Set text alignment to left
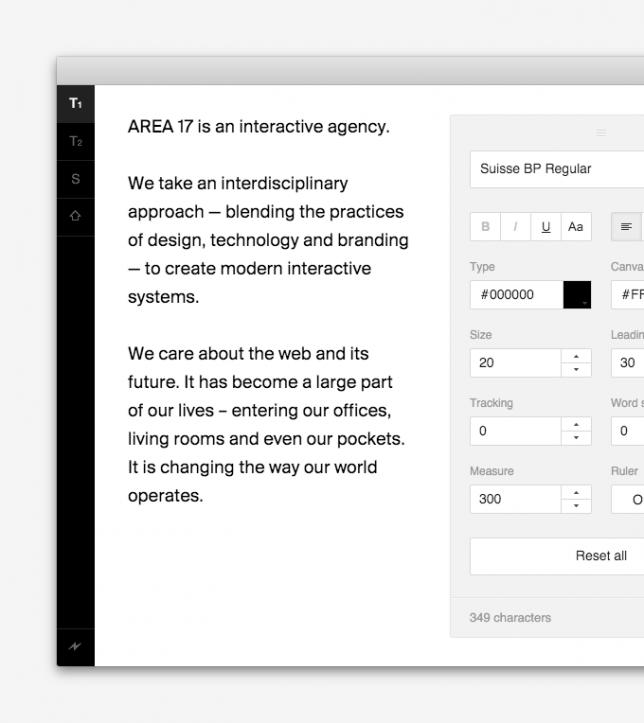Viewport: 644px width, 723px height. point(626,227)
